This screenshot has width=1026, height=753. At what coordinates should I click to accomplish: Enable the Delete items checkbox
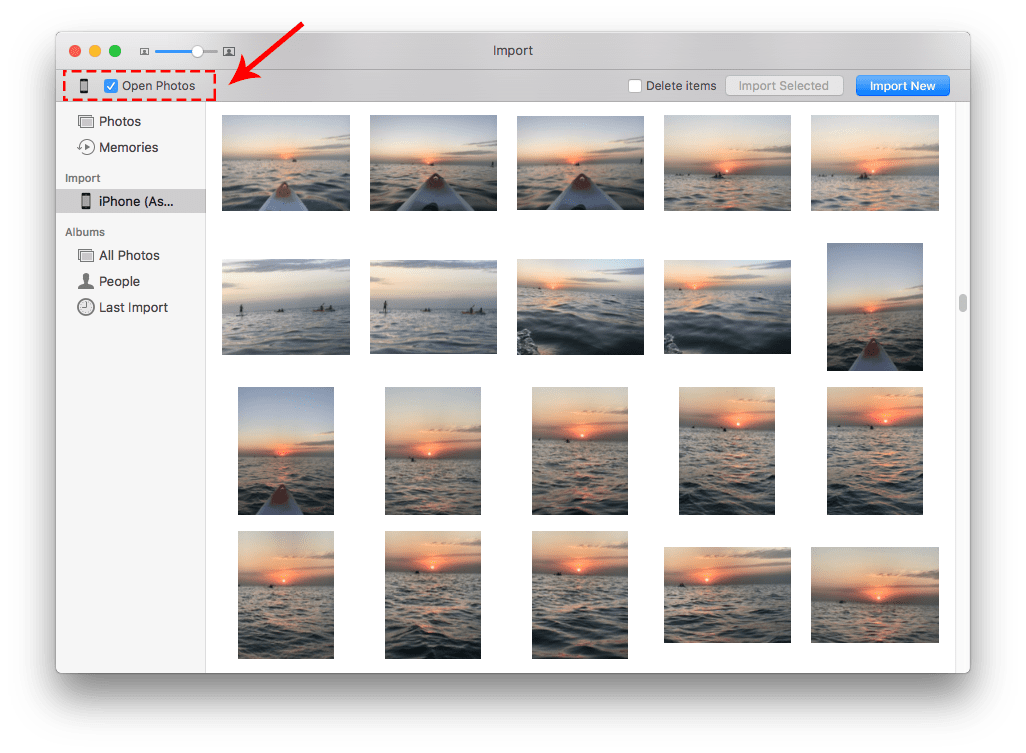point(635,86)
